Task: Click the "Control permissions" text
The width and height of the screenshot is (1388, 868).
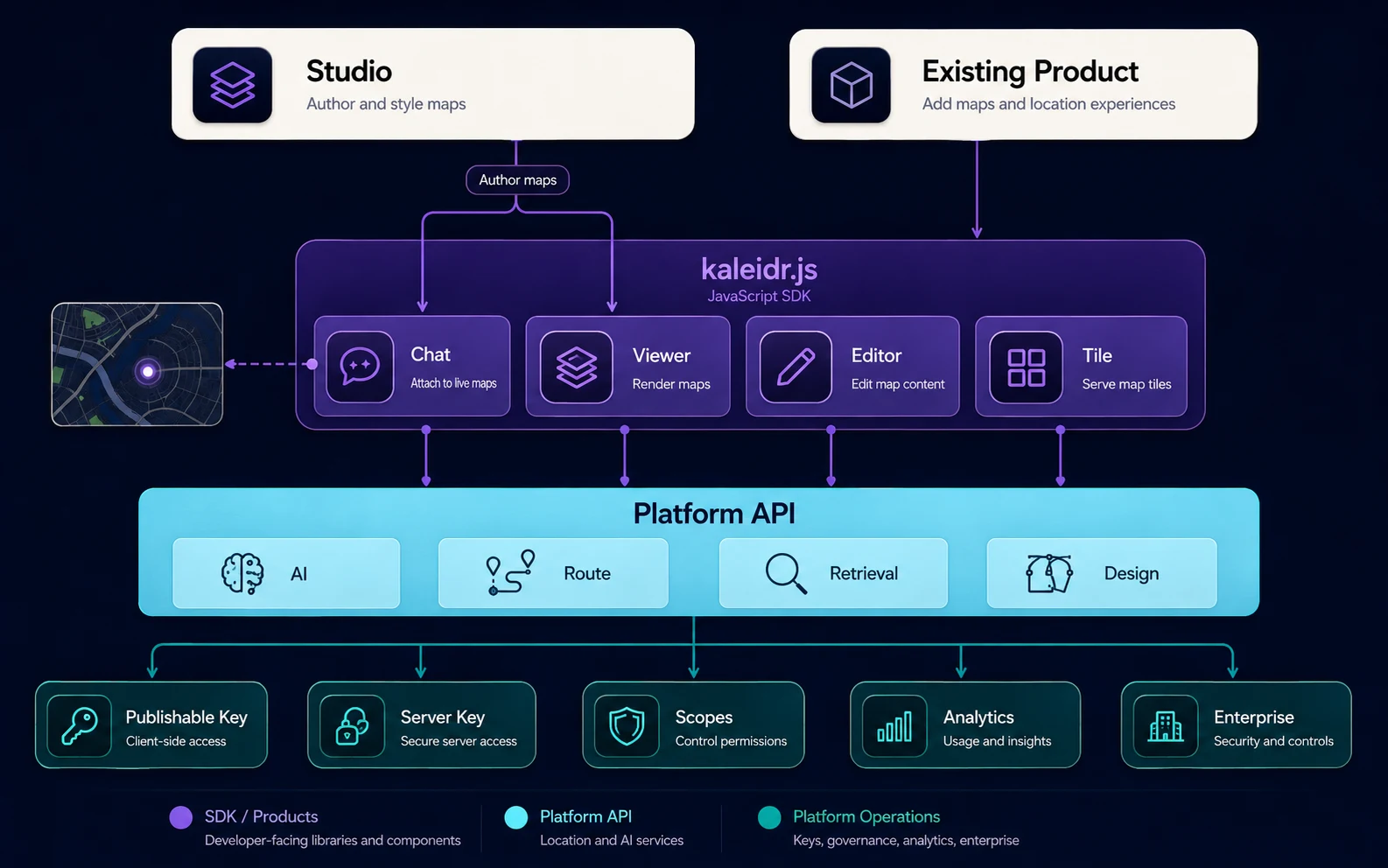Action: pos(731,741)
